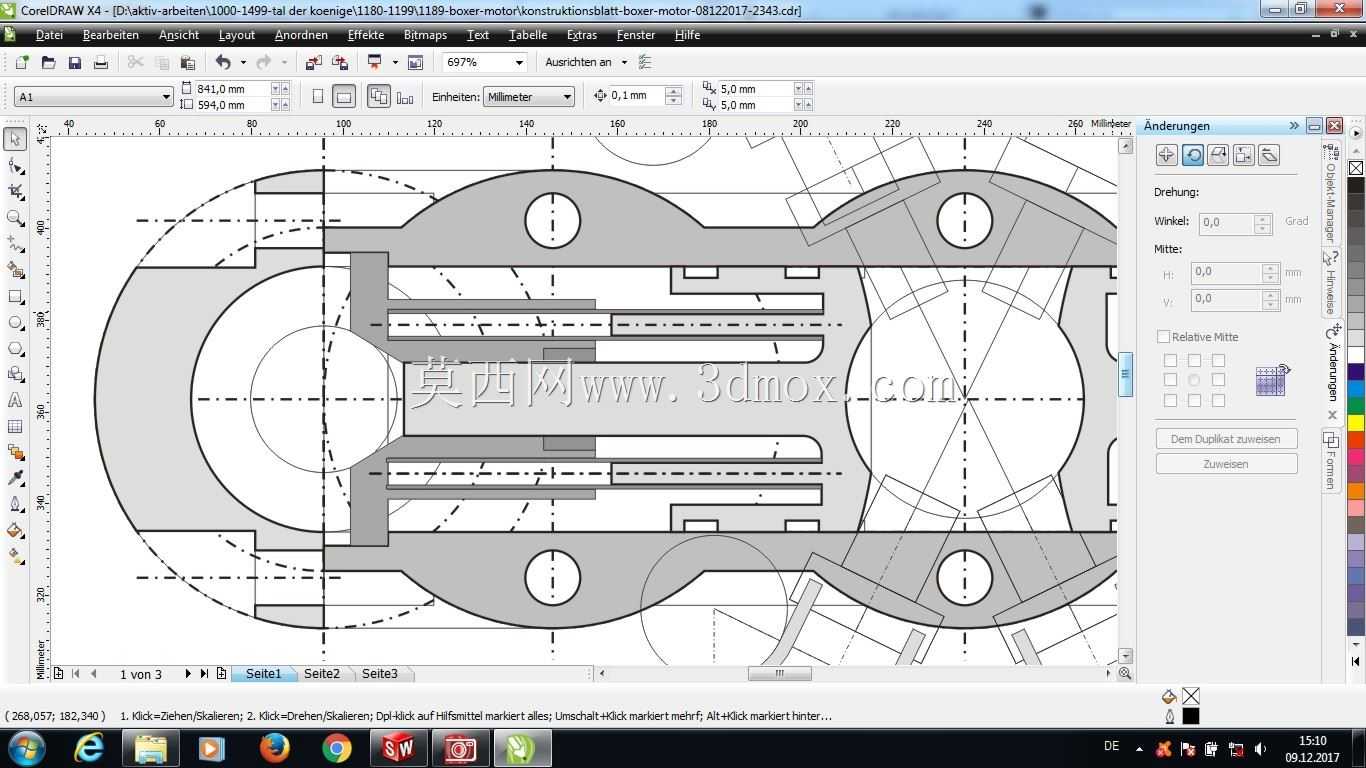
Task: Check the top-center anchor point box
Action: pos(1194,360)
